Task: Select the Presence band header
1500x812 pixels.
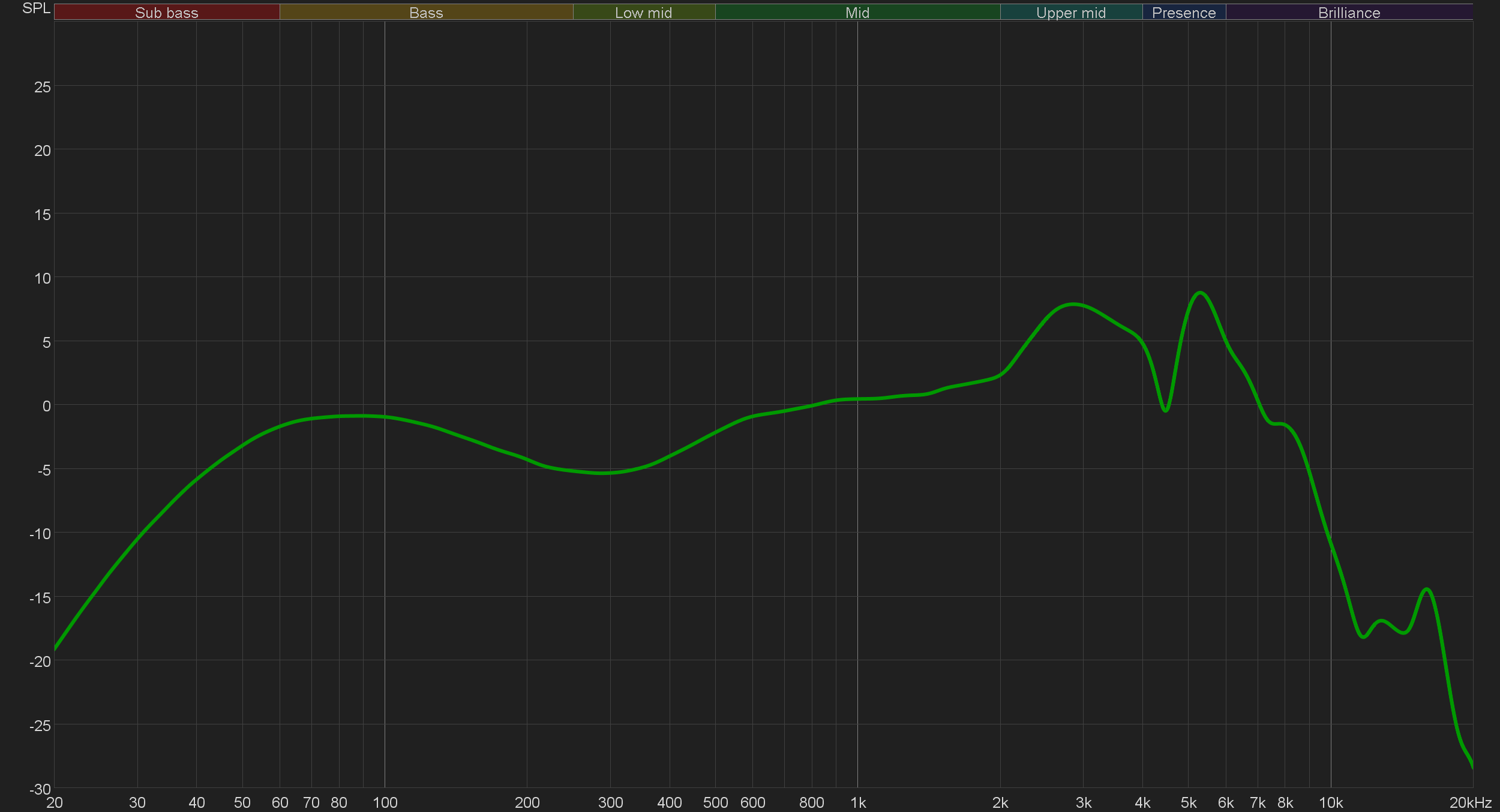Action: 1183,13
